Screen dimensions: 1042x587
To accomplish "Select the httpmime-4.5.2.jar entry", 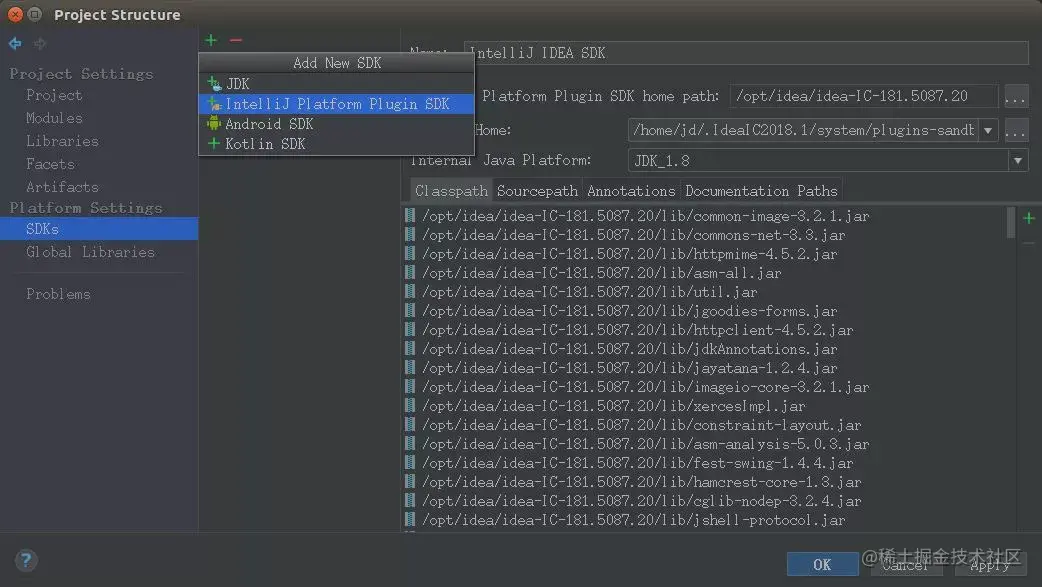I will point(629,254).
